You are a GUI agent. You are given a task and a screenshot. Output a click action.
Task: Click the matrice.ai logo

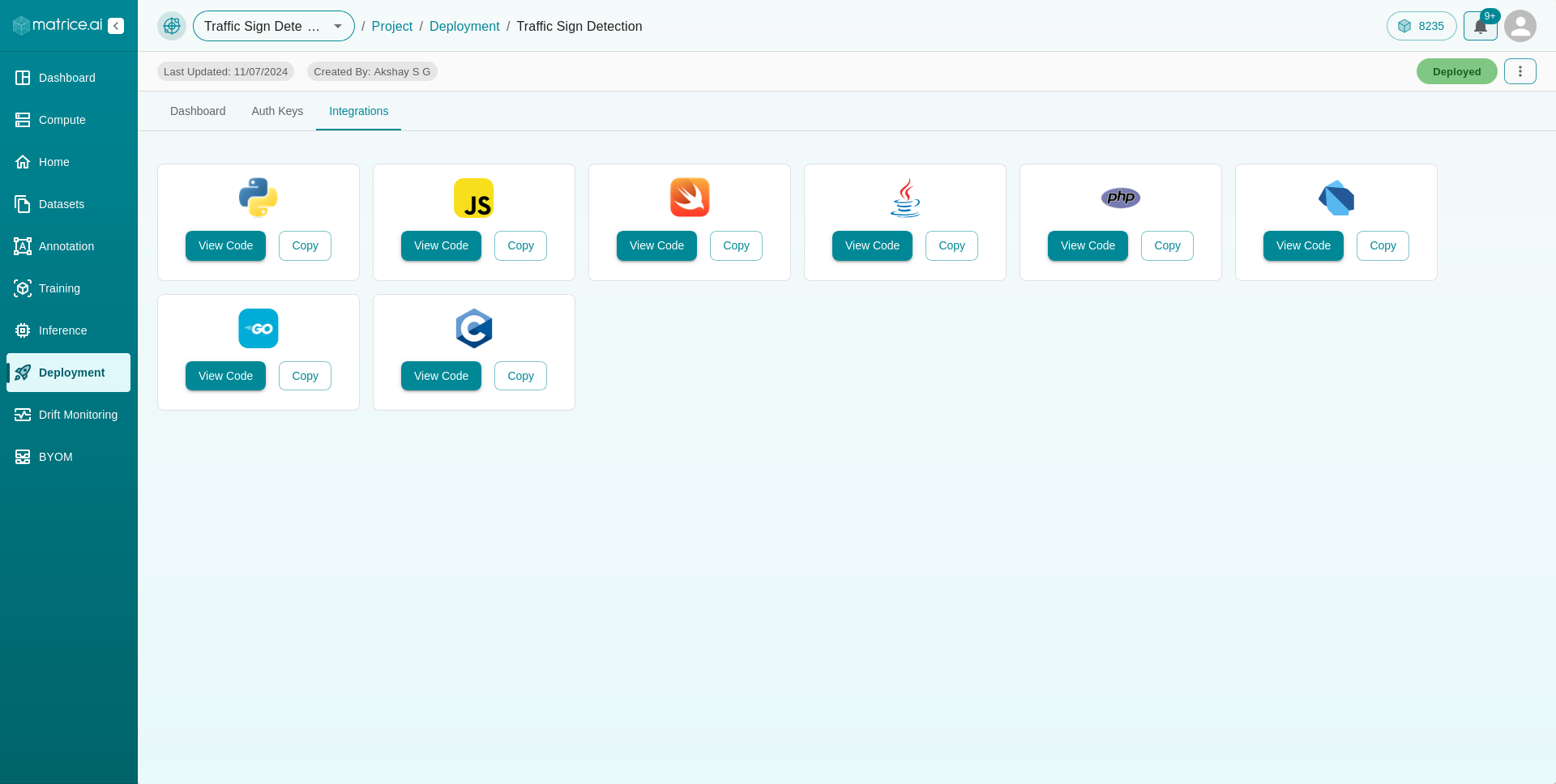(58, 25)
